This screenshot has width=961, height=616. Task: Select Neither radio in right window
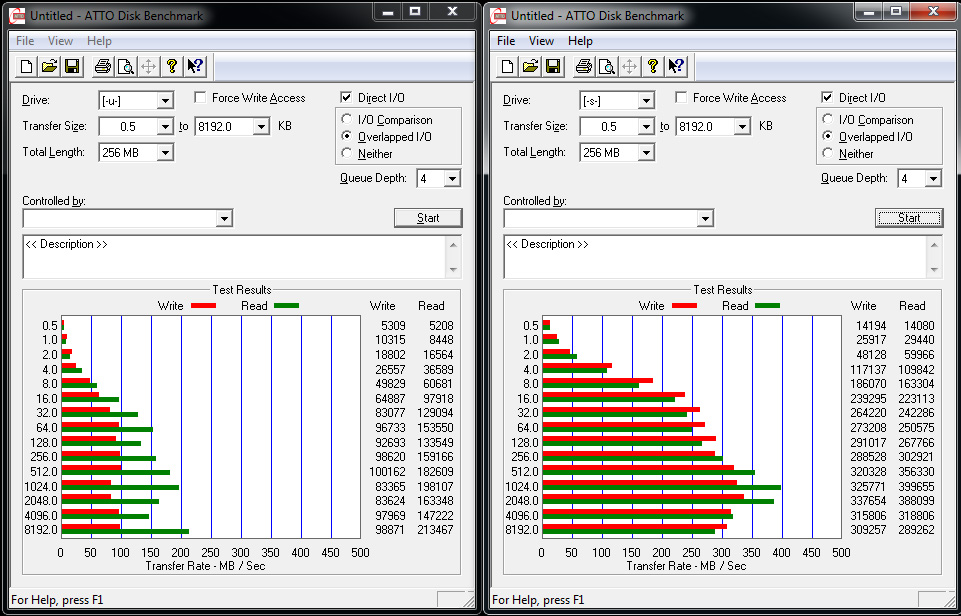point(828,153)
